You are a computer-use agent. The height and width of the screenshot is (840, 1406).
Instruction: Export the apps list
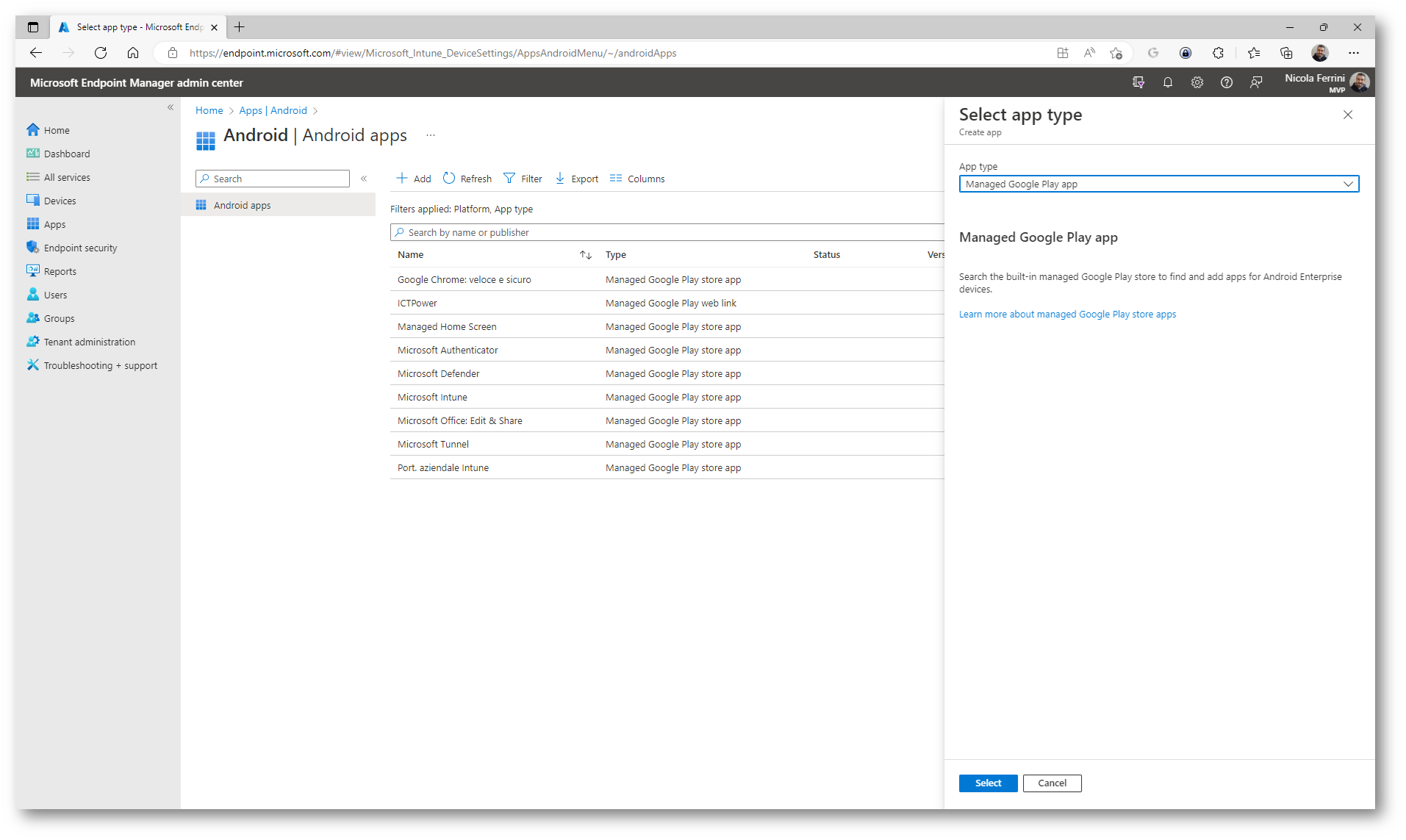pos(577,179)
